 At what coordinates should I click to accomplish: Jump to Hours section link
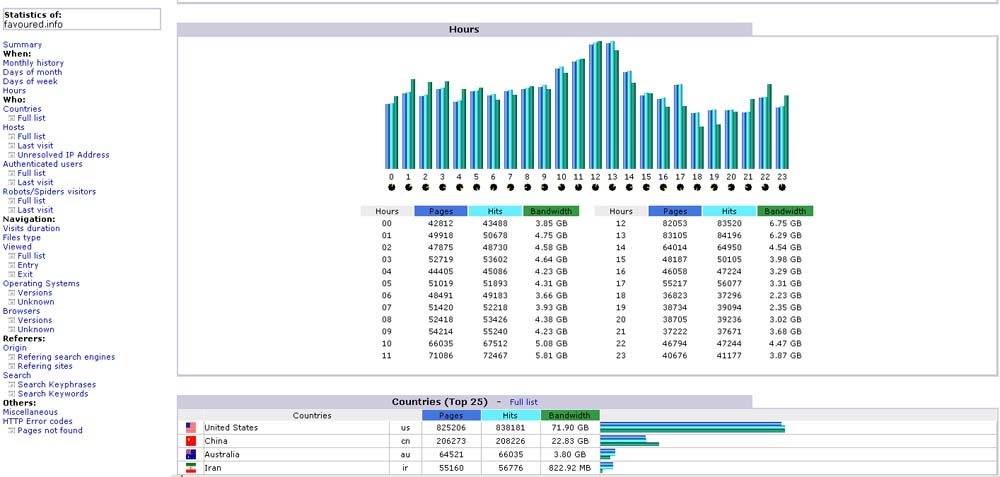coord(14,91)
